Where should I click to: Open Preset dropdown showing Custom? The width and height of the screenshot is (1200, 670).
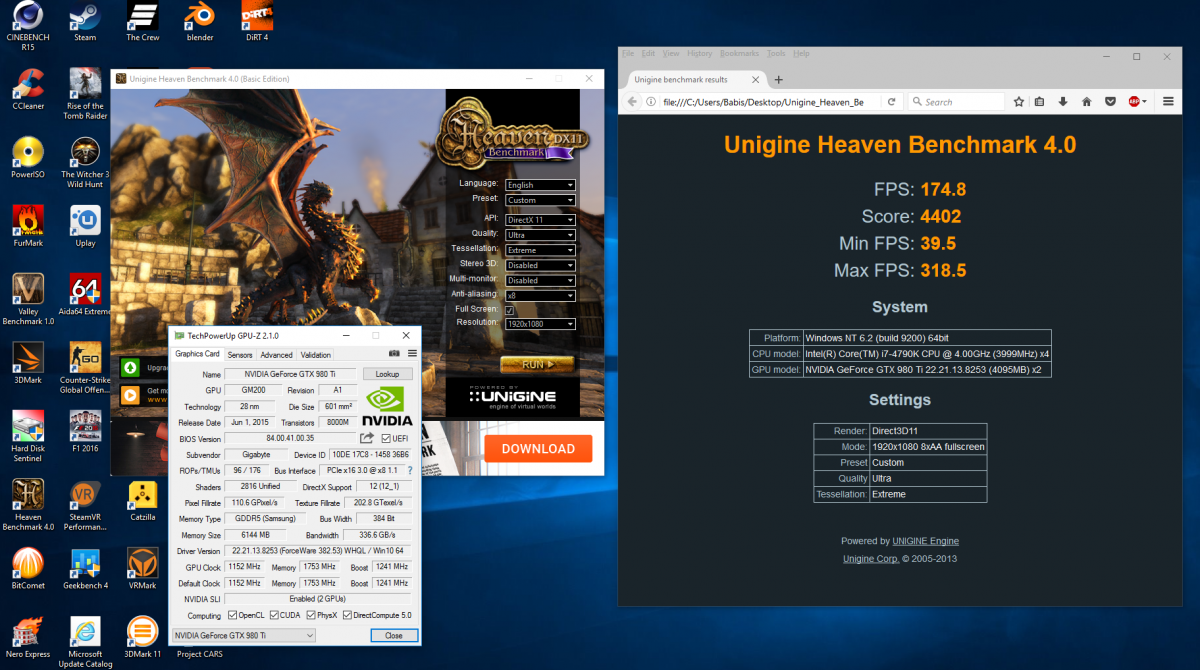(x=540, y=200)
